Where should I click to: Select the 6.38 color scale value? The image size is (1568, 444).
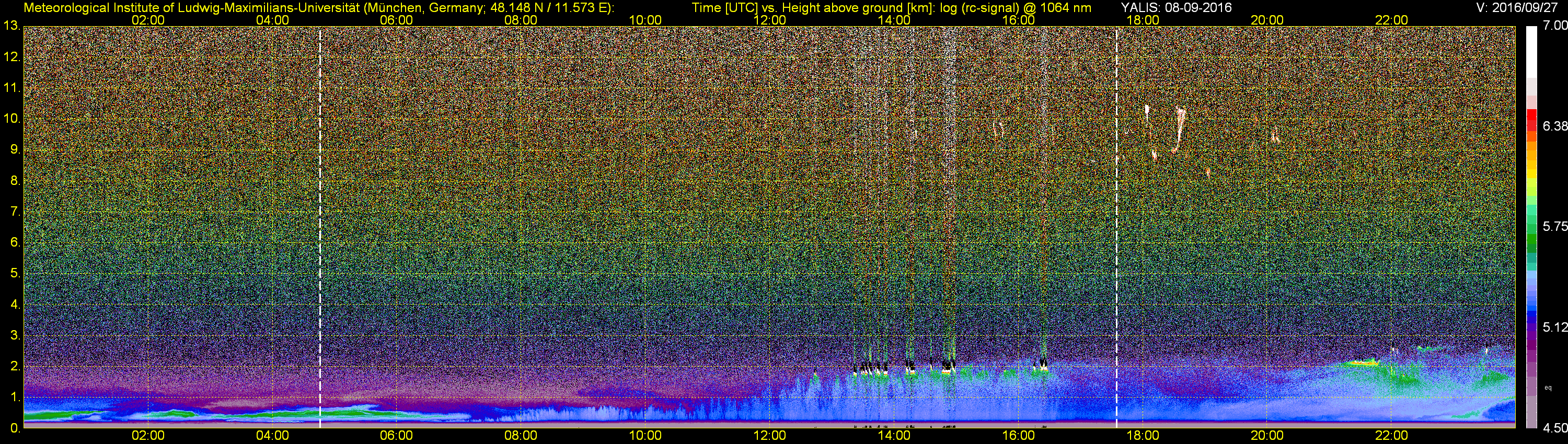tap(1555, 126)
